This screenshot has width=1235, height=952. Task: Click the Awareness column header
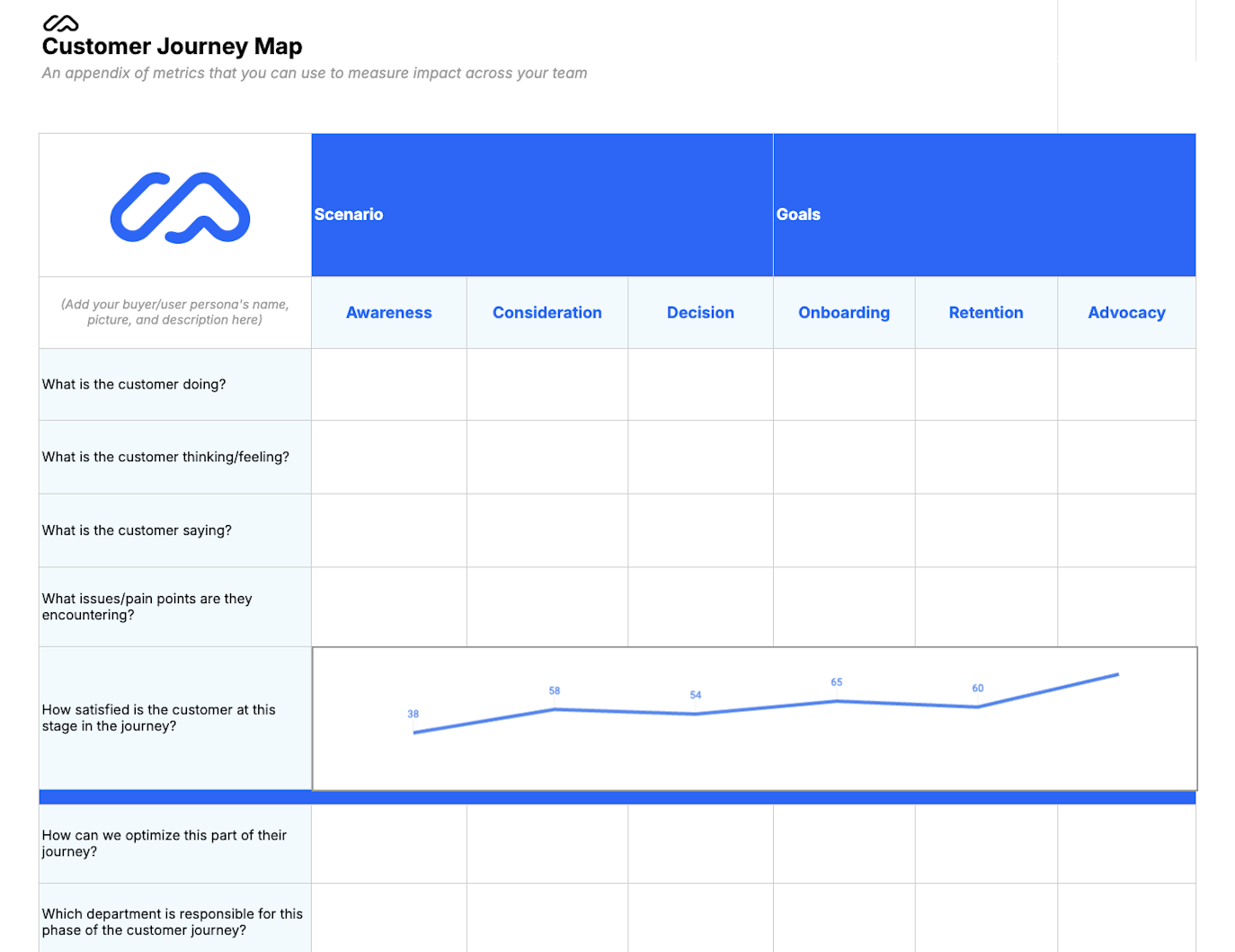click(388, 312)
